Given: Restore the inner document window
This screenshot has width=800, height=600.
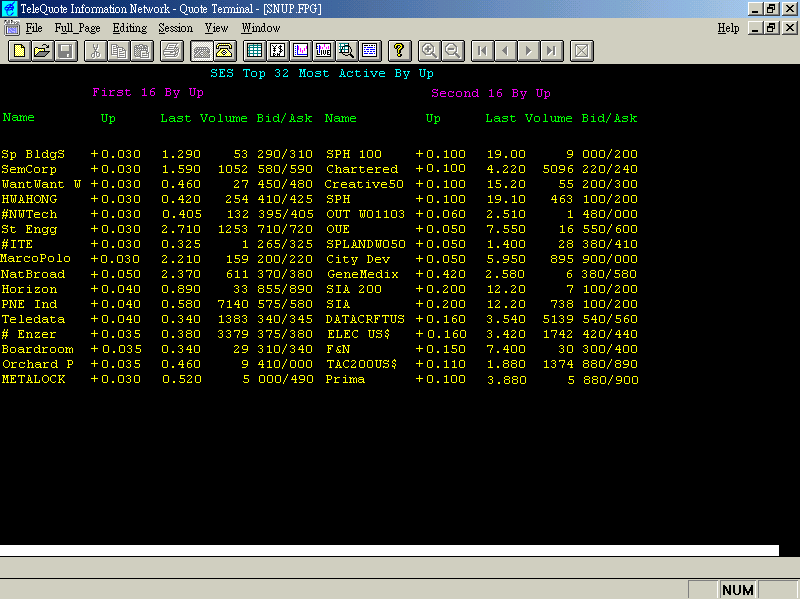Looking at the screenshot, I should (x=771, y=28).
